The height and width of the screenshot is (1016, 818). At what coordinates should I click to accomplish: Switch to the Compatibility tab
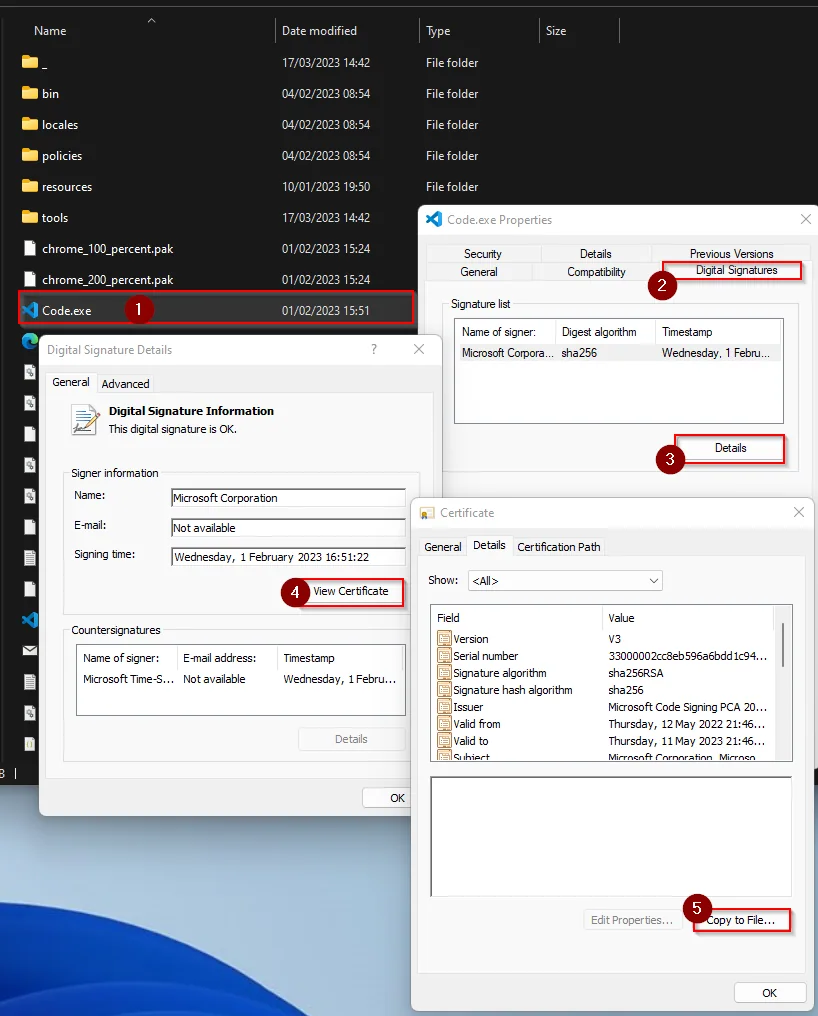596,271
